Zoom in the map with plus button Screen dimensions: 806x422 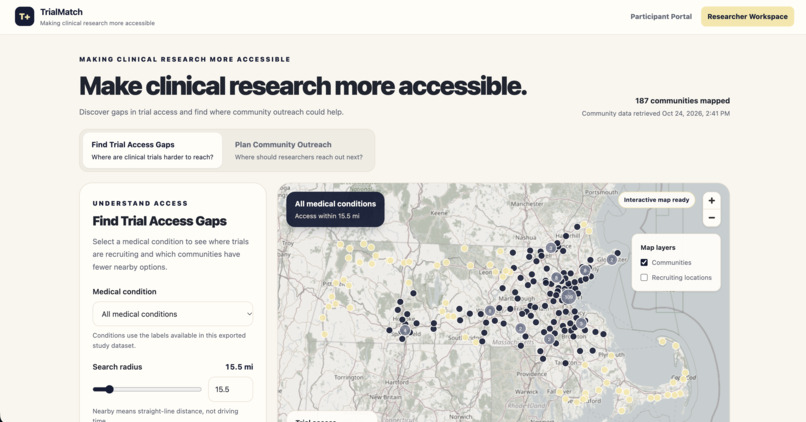click(x=711, y=201)
